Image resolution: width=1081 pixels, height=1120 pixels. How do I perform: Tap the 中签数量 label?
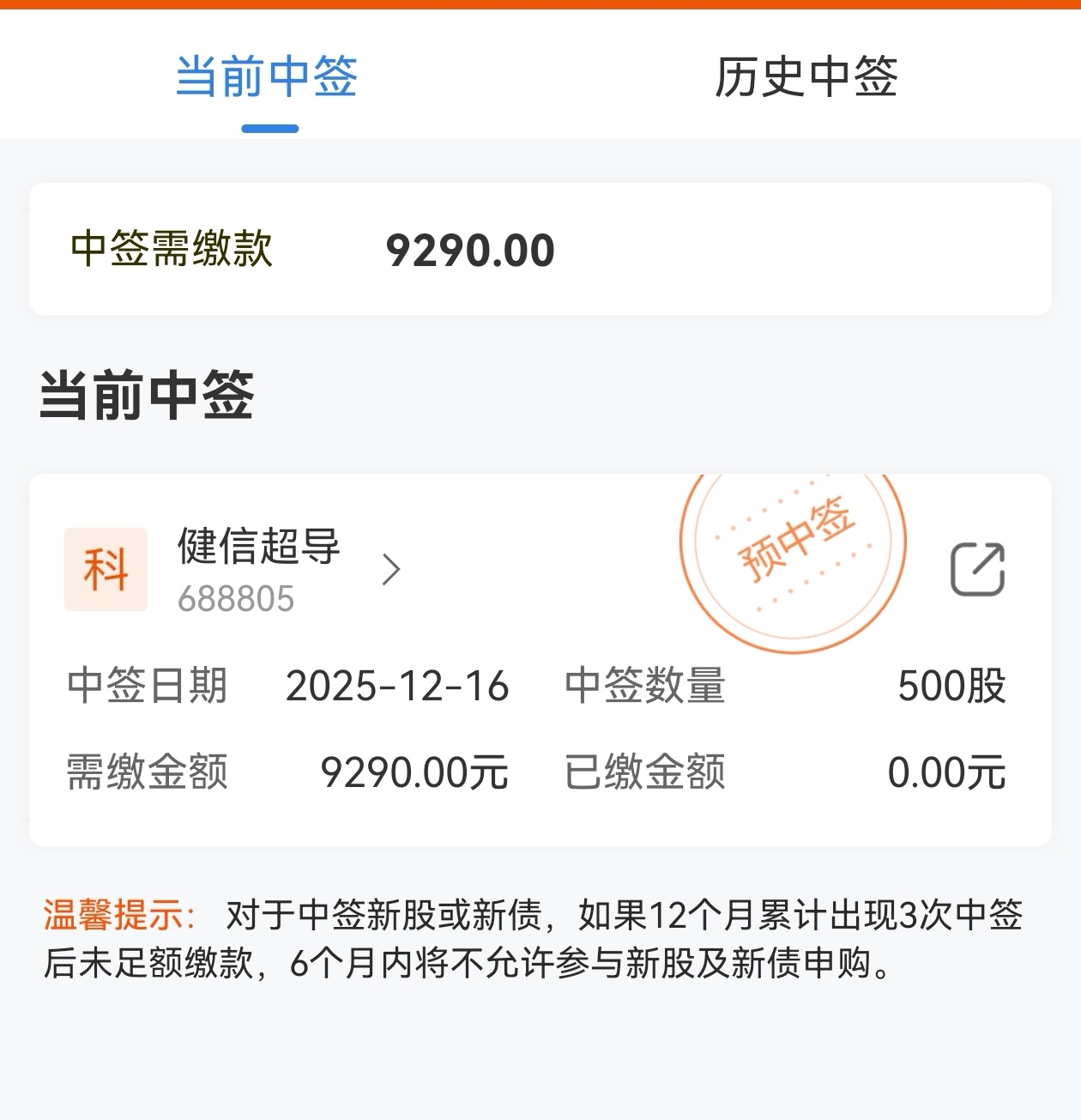[645, 686]
